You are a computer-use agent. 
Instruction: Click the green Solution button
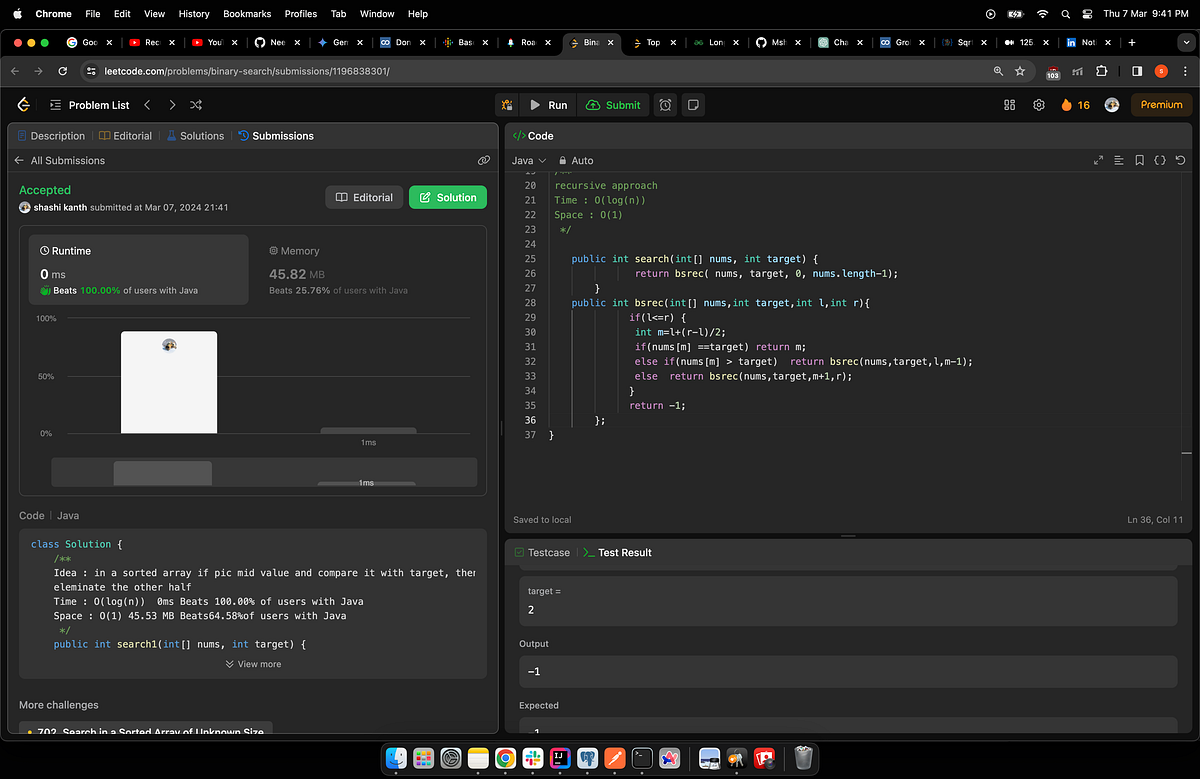click(x=448, y=197)
